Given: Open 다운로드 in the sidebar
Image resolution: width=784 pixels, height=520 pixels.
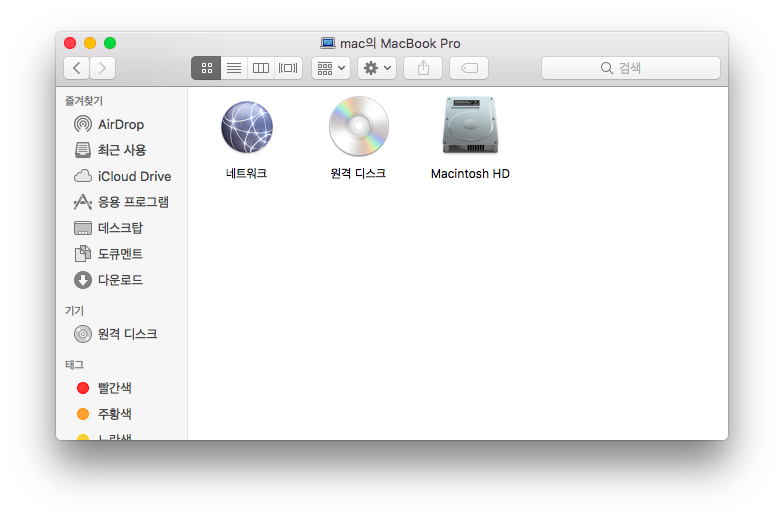Looking at the screenshot, I should [x=122, y=280].
